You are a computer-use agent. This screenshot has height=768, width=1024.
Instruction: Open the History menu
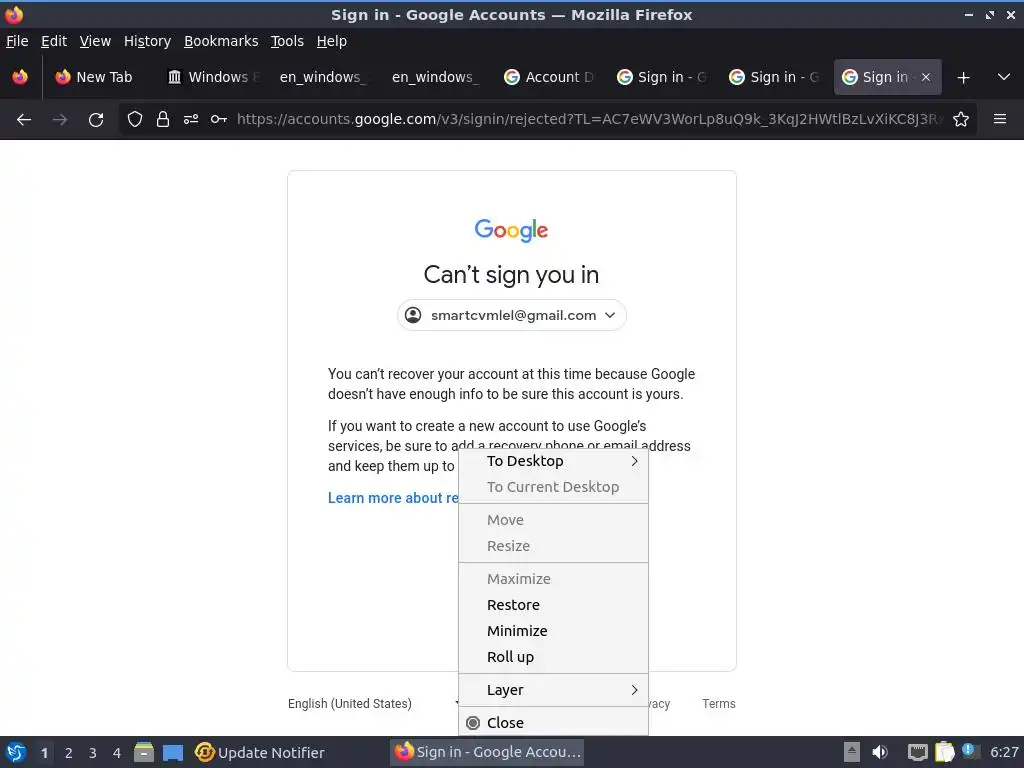pos(147,41)
